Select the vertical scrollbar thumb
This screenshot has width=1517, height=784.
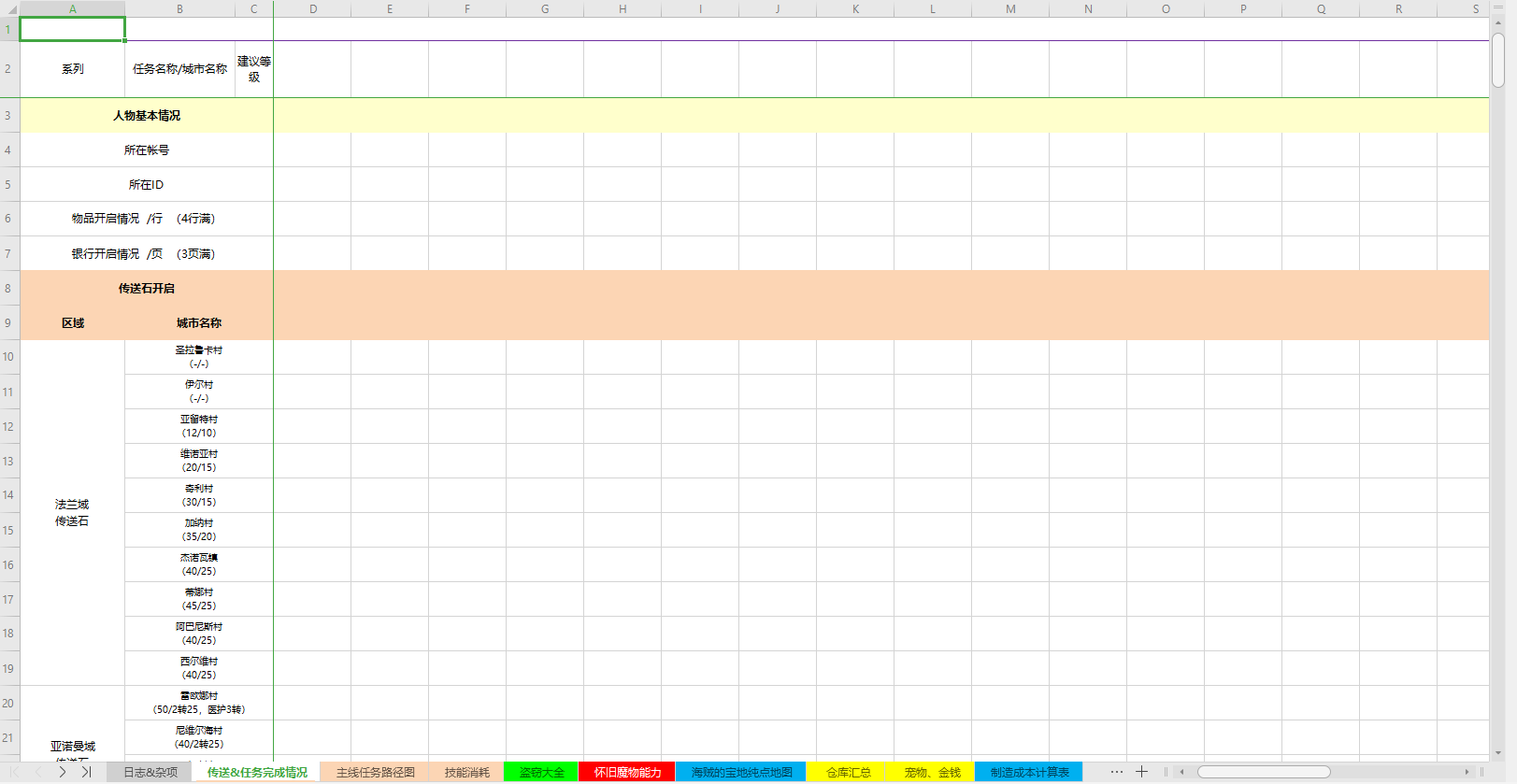[x=1497, y=60]
